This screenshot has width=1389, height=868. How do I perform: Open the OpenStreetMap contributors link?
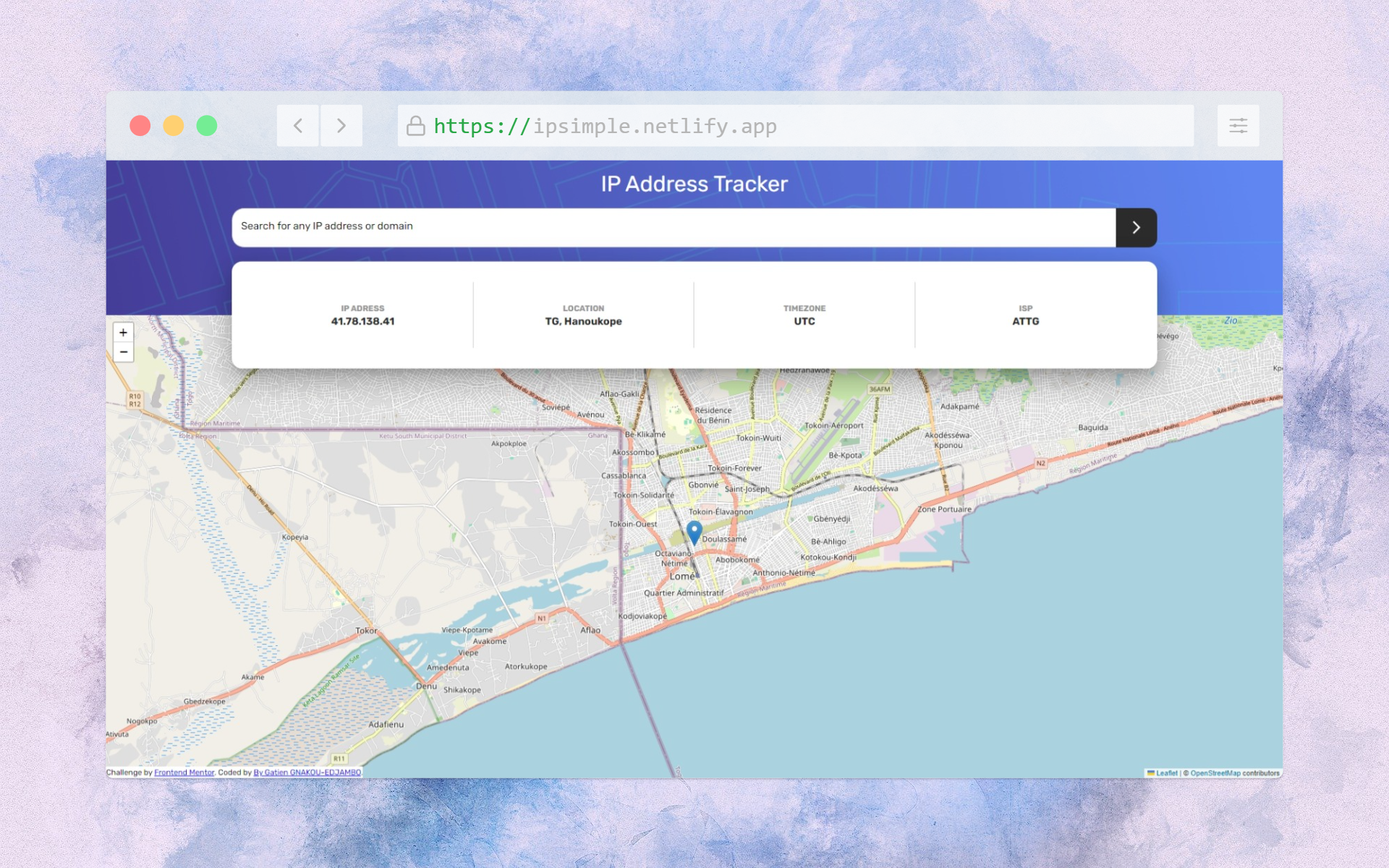(x=1214, y=773)
